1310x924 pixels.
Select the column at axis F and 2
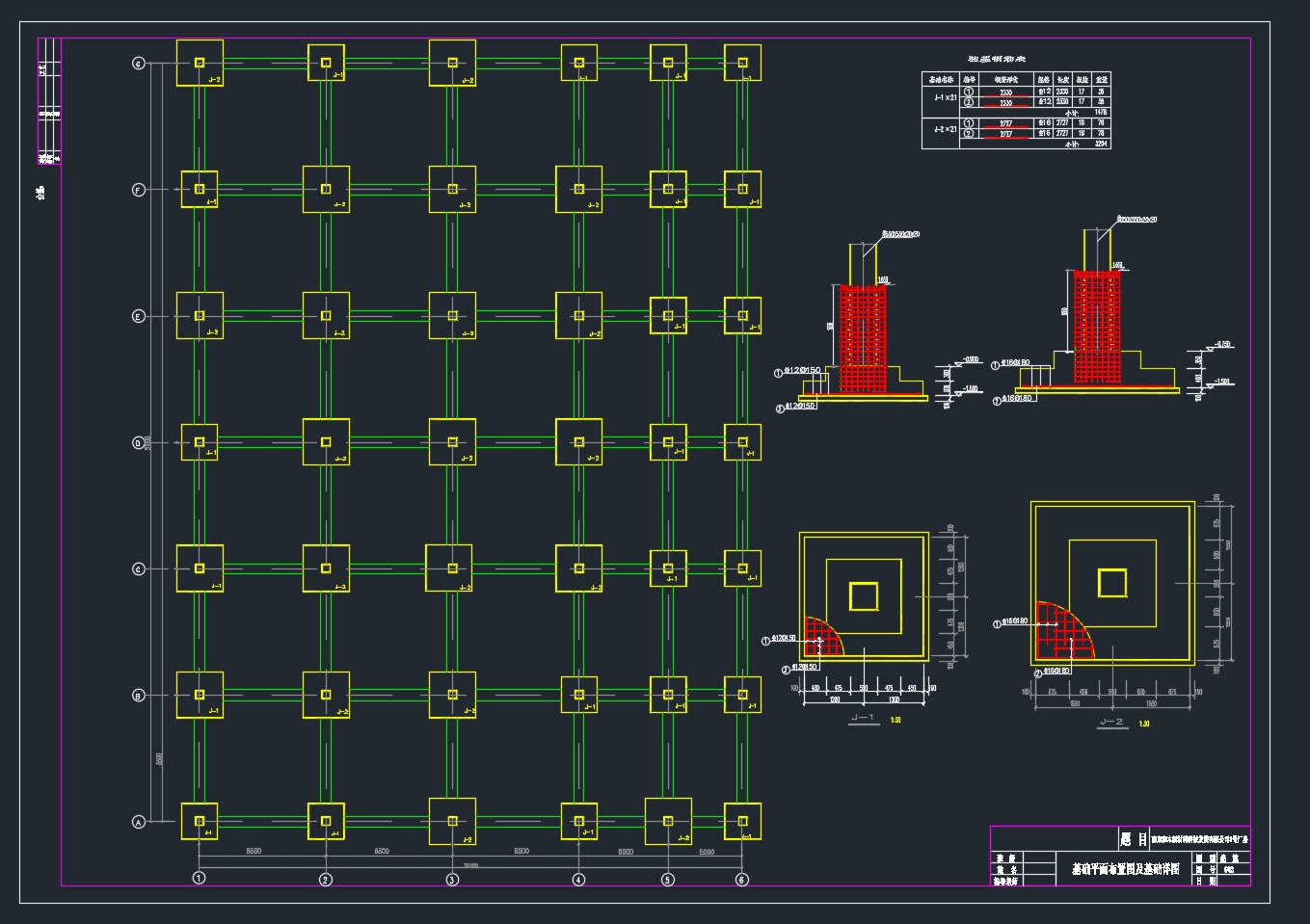(x=326, y=189)
